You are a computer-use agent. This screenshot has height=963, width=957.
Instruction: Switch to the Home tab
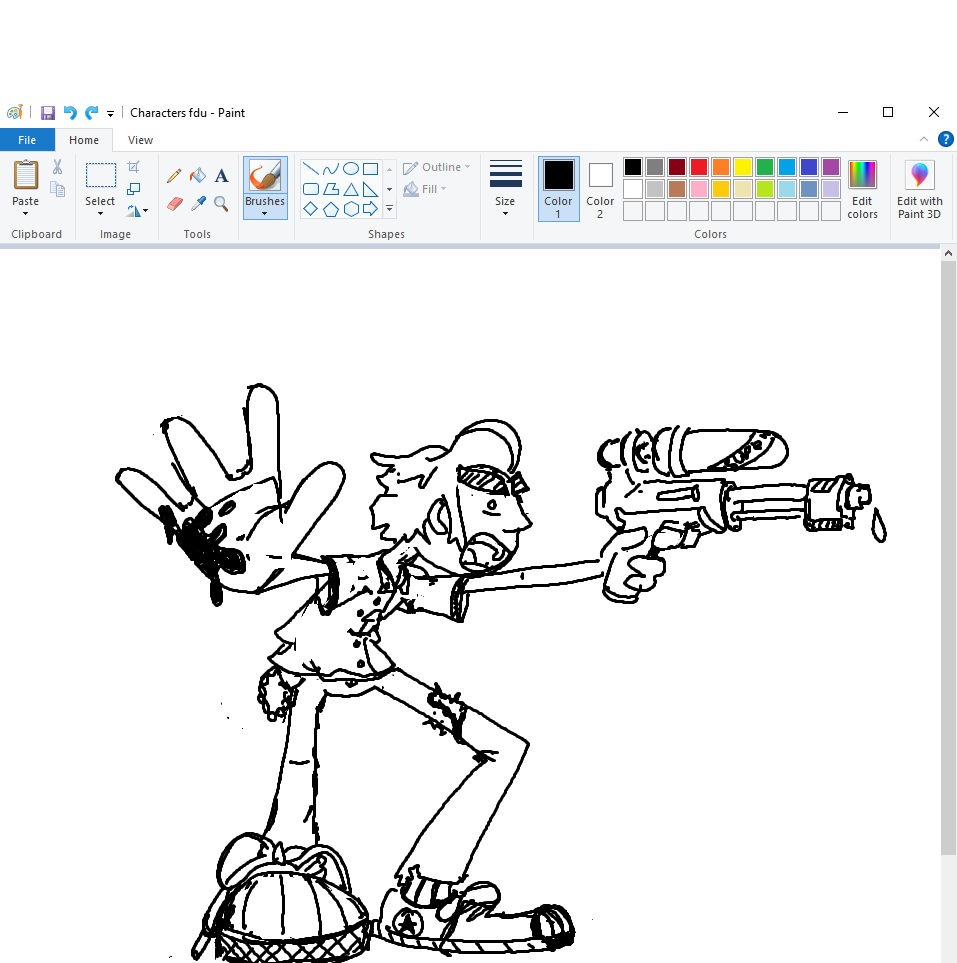pos(84,140)
